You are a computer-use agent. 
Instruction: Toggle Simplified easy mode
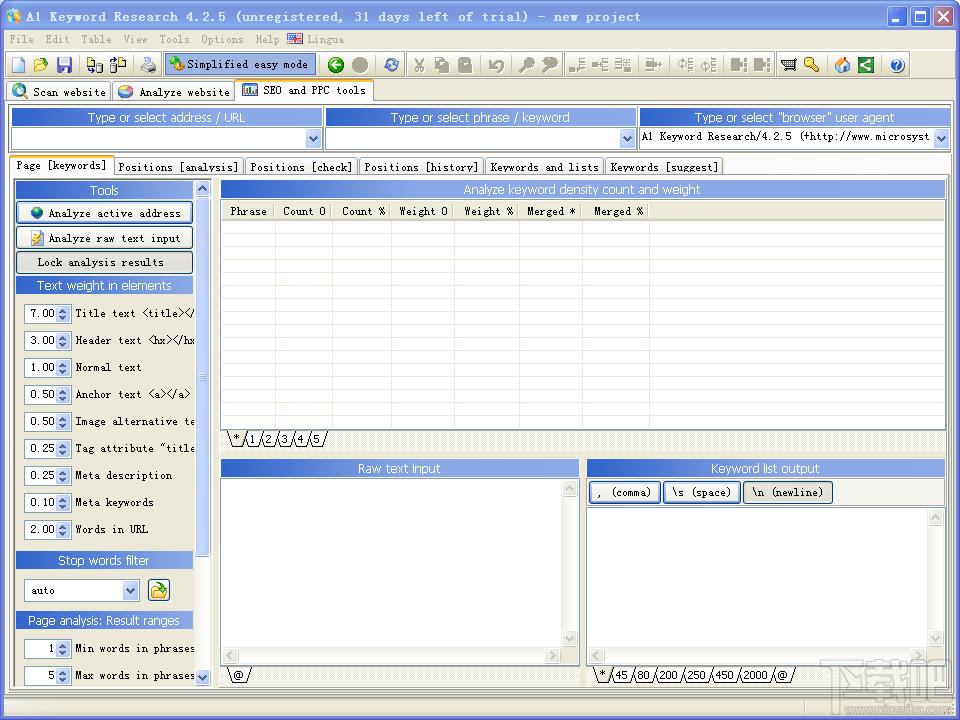(x=240, y=64)
